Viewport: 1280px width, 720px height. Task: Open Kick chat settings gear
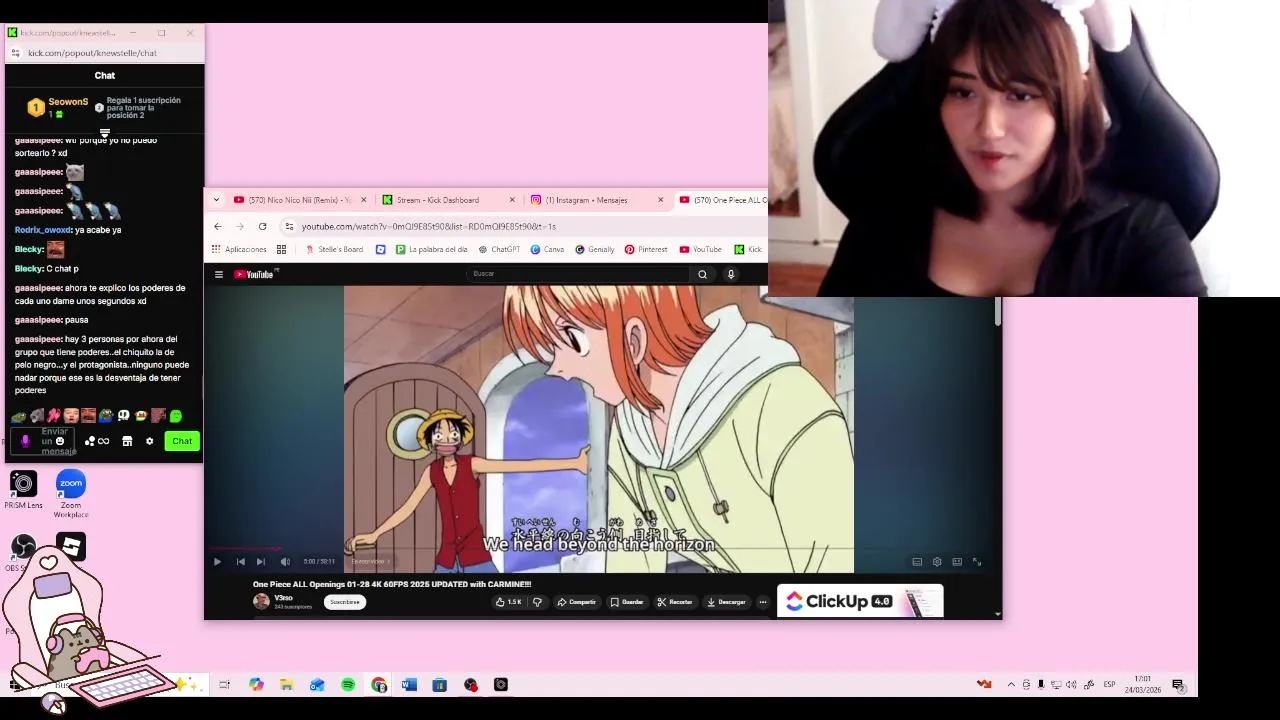pos(150,441)
